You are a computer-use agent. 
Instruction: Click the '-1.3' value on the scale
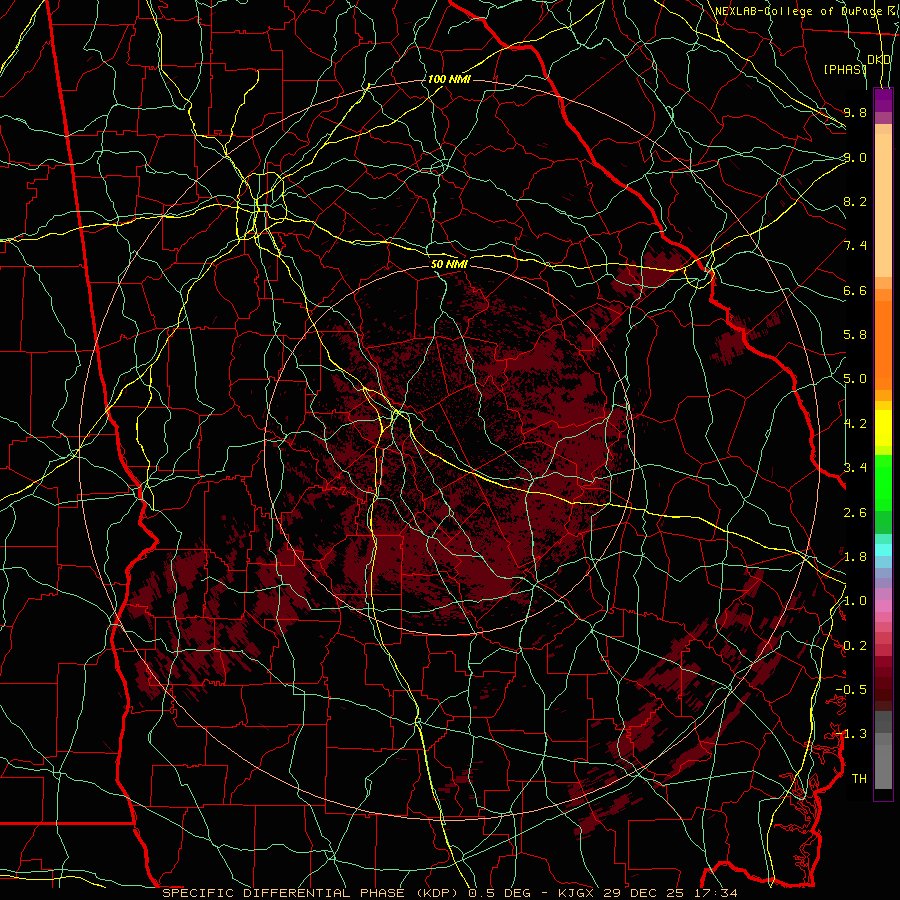(x=851, y=734)
